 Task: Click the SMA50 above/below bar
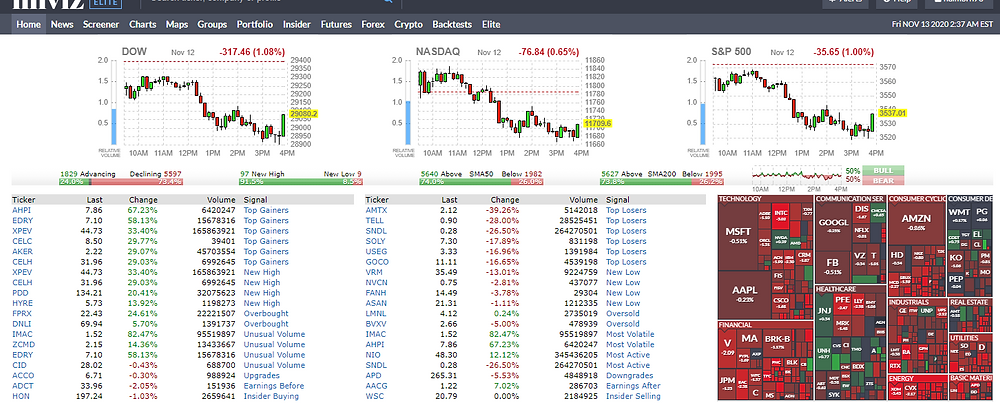tap(482, 181)
